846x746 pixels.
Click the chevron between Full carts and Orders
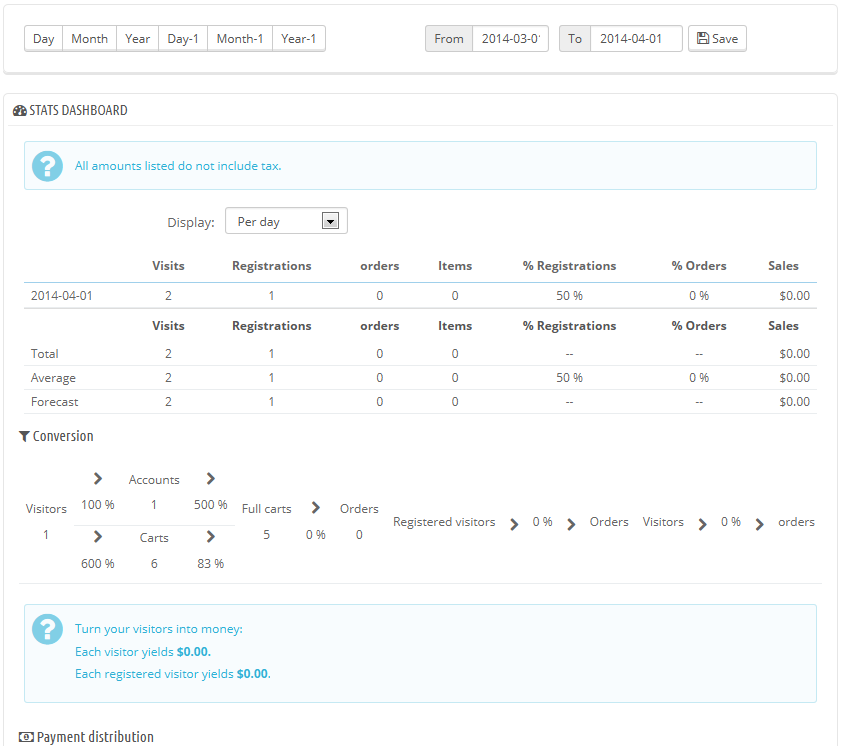coord(315,507)
